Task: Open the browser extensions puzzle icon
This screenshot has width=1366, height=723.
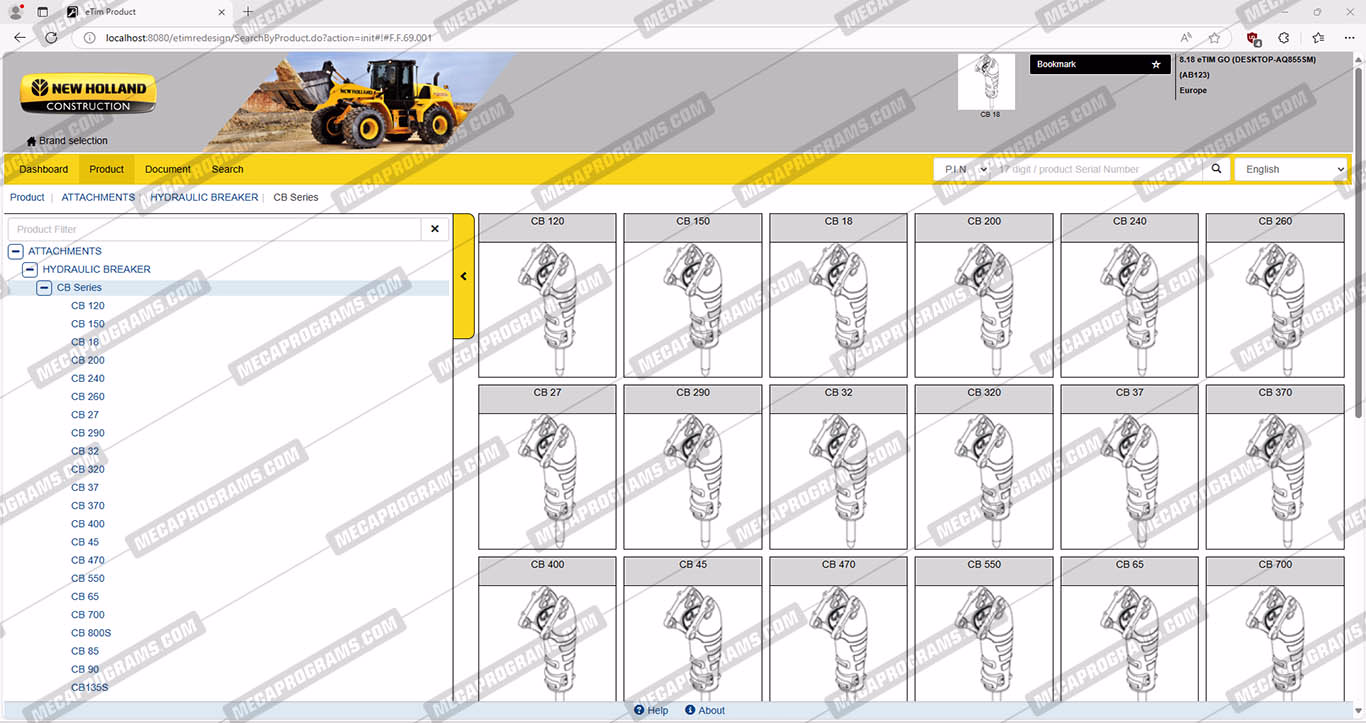Action: point(1284,38)
